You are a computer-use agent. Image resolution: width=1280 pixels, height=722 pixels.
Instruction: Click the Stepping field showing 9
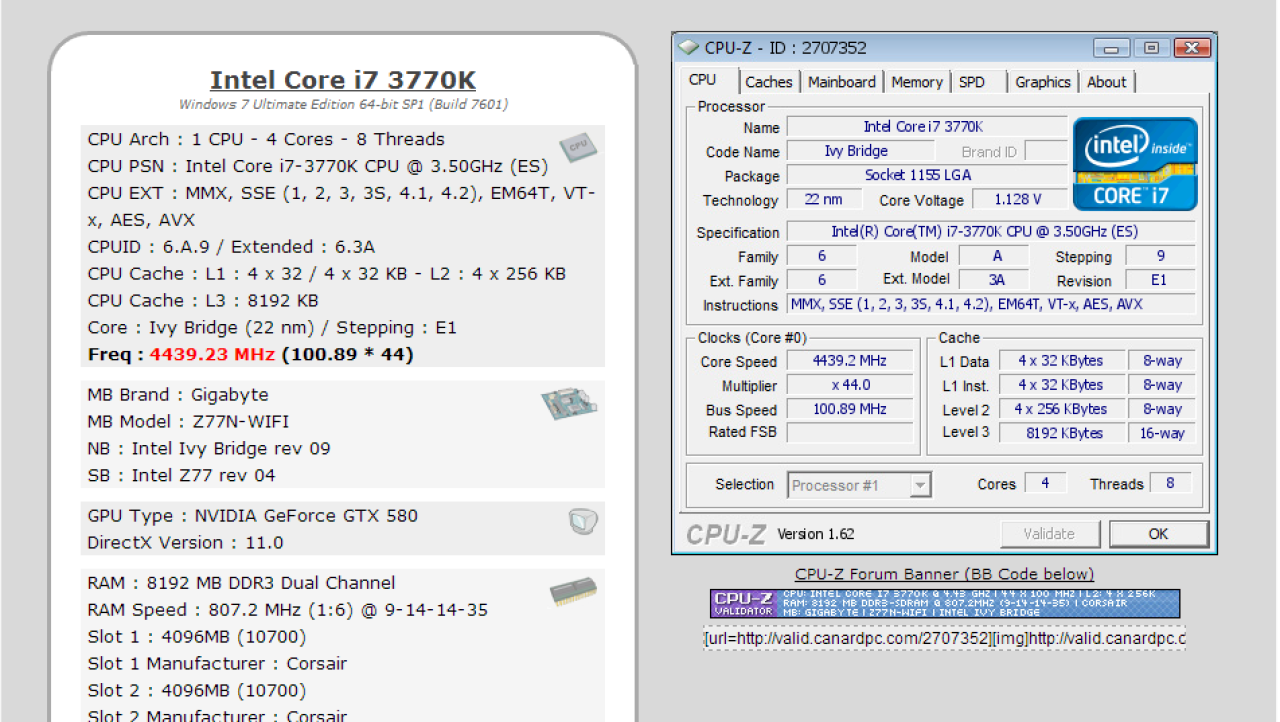[1160, 256]
